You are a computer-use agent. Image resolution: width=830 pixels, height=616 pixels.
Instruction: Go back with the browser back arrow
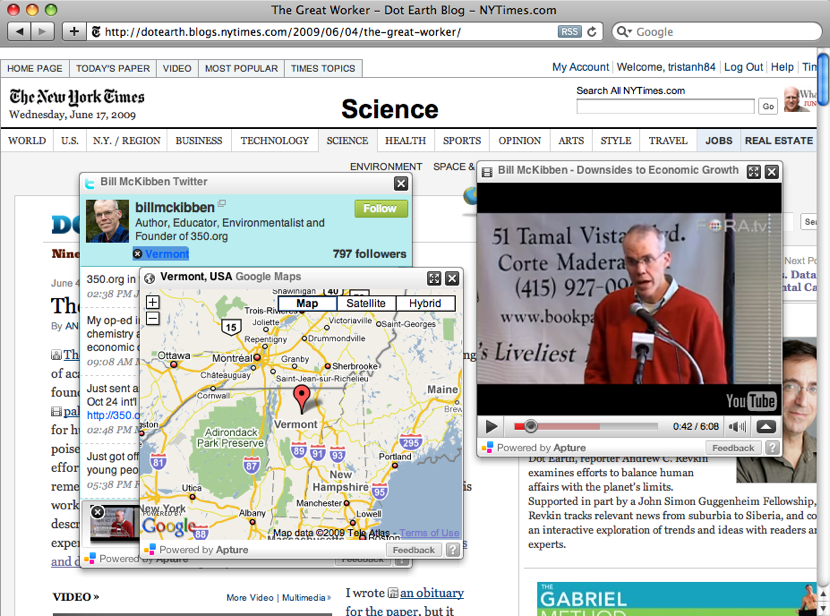pos(20,32)
